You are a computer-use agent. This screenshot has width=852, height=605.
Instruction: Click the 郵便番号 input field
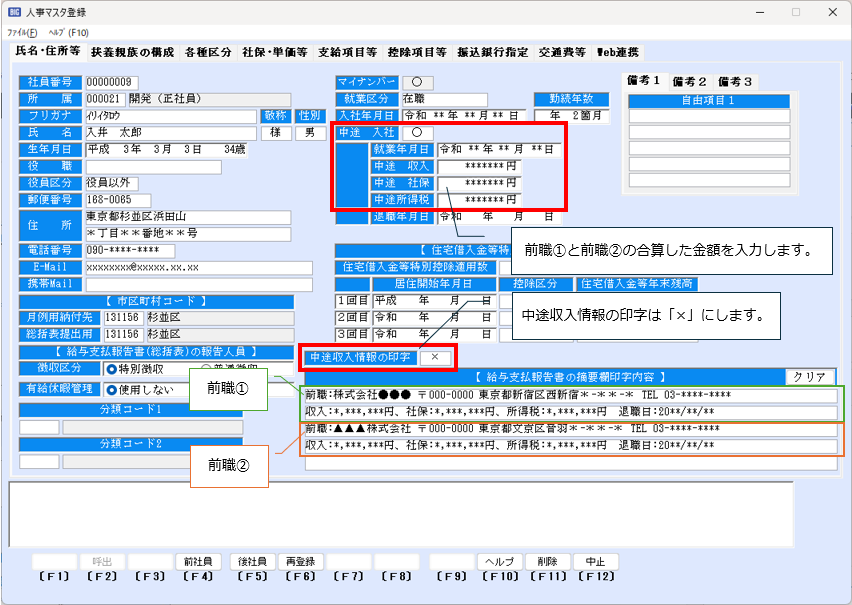coord(117,200)
